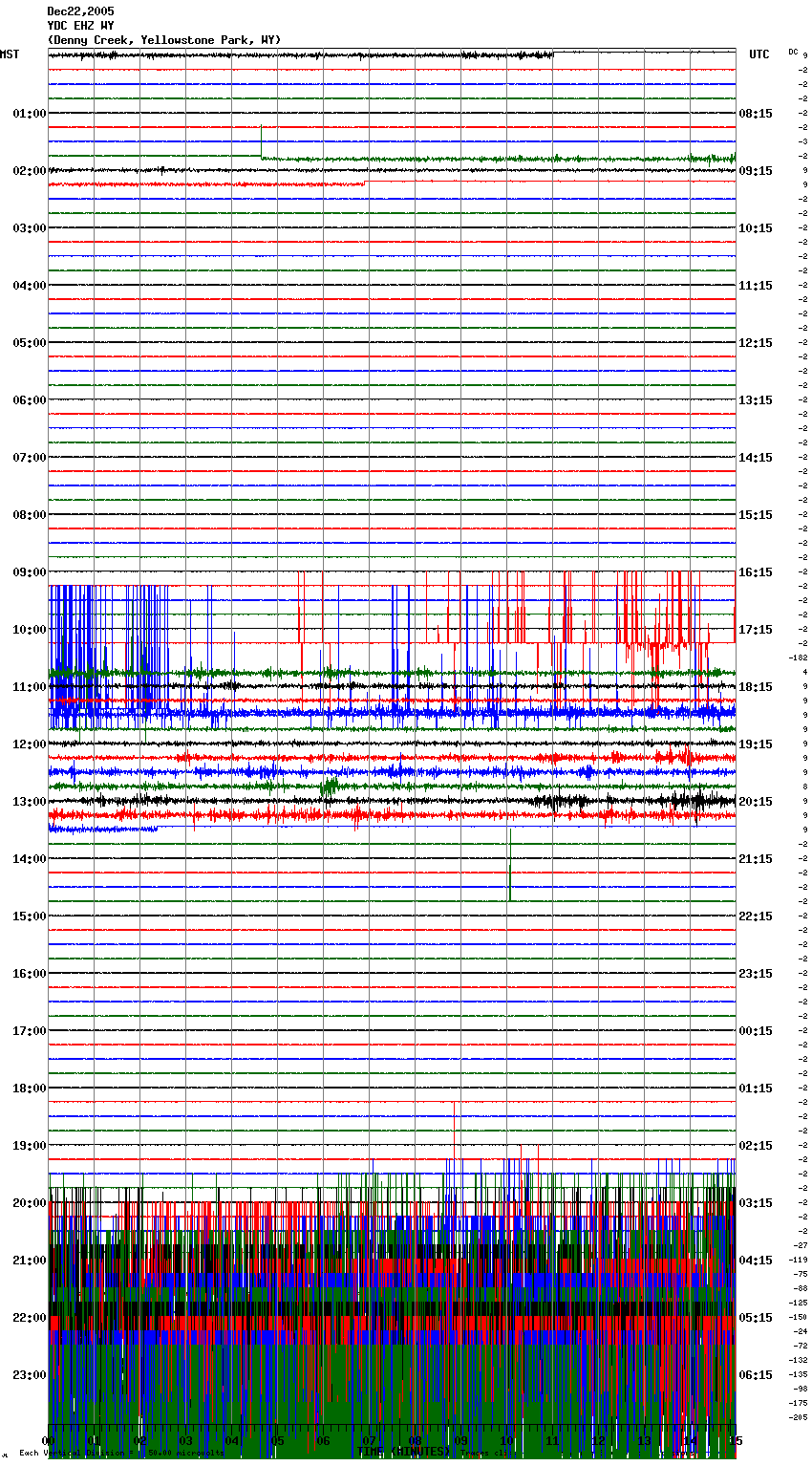Select the DC offset value -150

coord(799,1317)
